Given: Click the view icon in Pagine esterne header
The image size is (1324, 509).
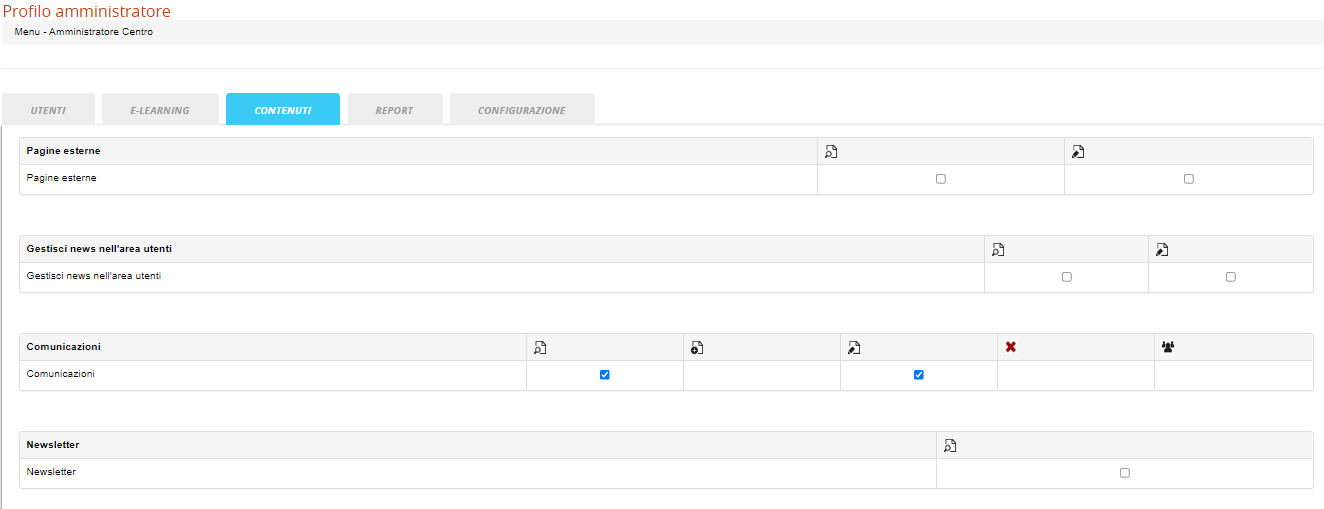Looking at the screenshot, I should pos(830,152).
